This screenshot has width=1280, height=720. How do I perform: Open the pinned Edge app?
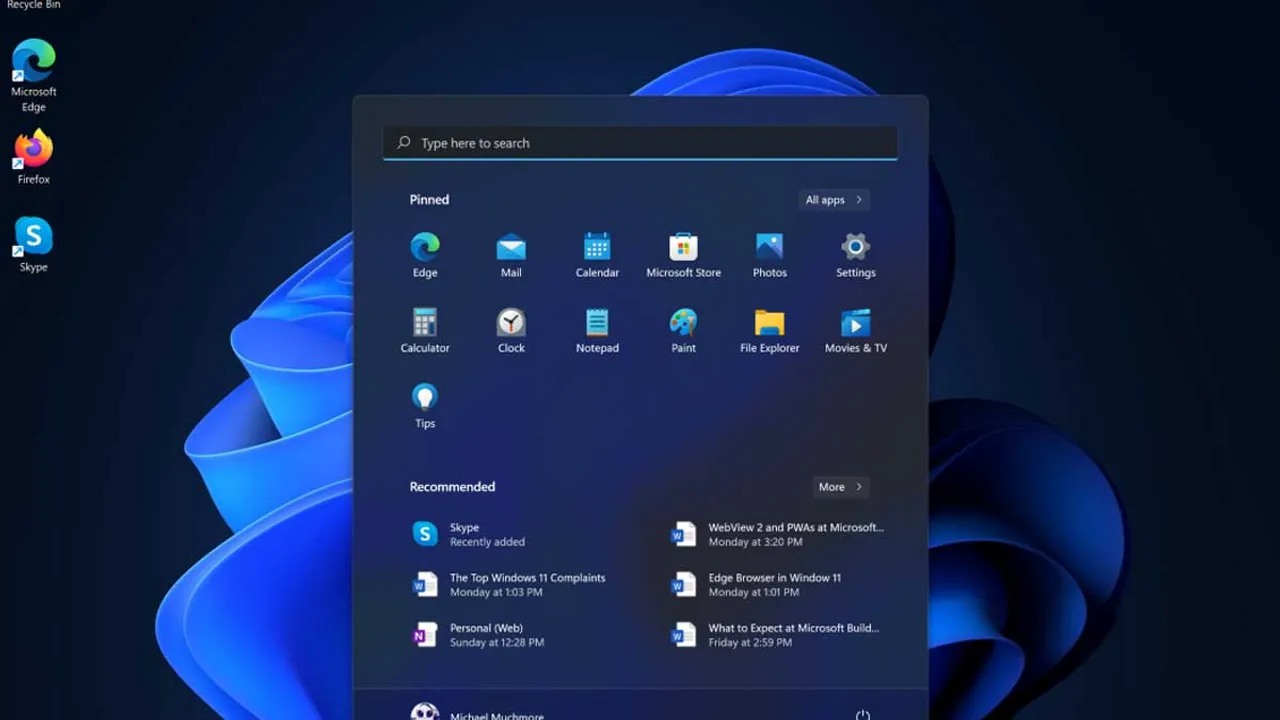(425, 255)
